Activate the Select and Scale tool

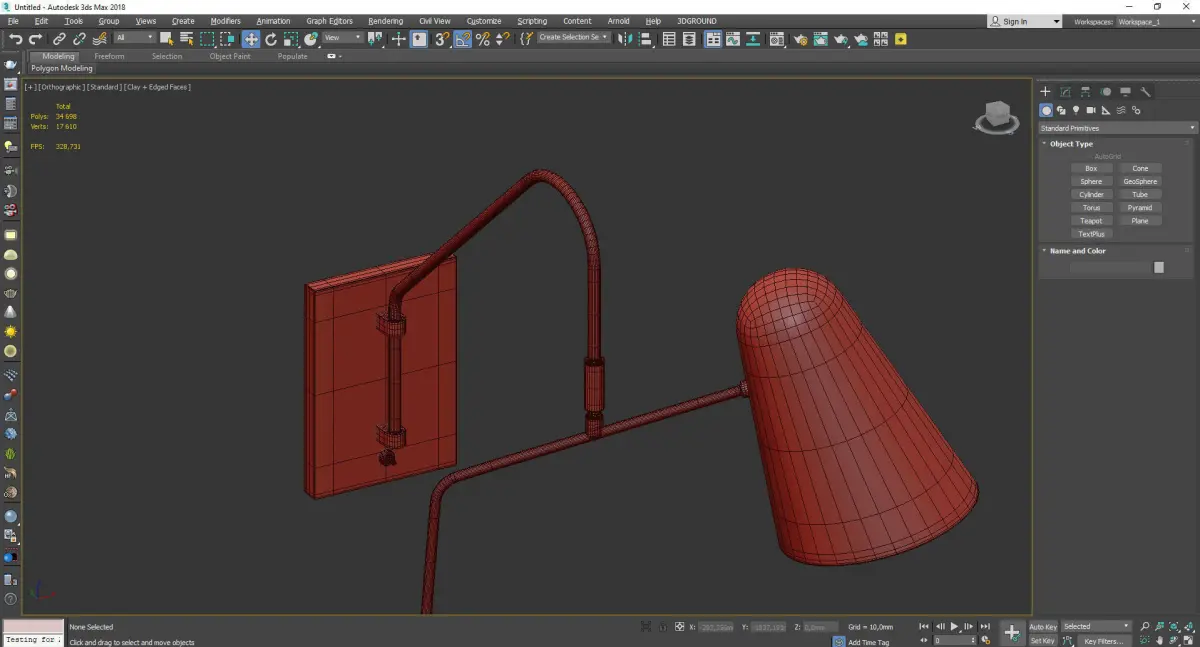(290, 39)
